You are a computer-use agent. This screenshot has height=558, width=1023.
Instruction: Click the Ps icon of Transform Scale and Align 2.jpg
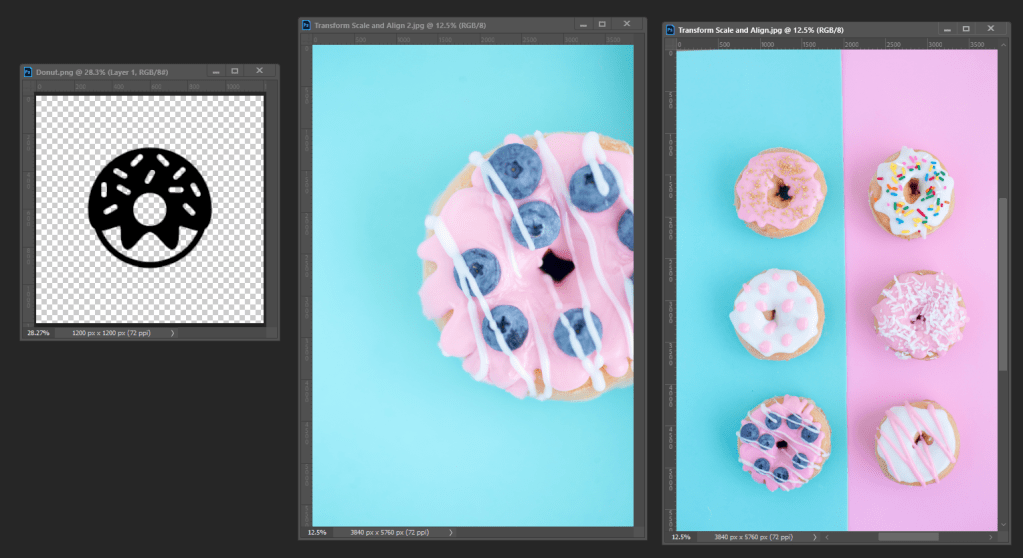[306, 24]
